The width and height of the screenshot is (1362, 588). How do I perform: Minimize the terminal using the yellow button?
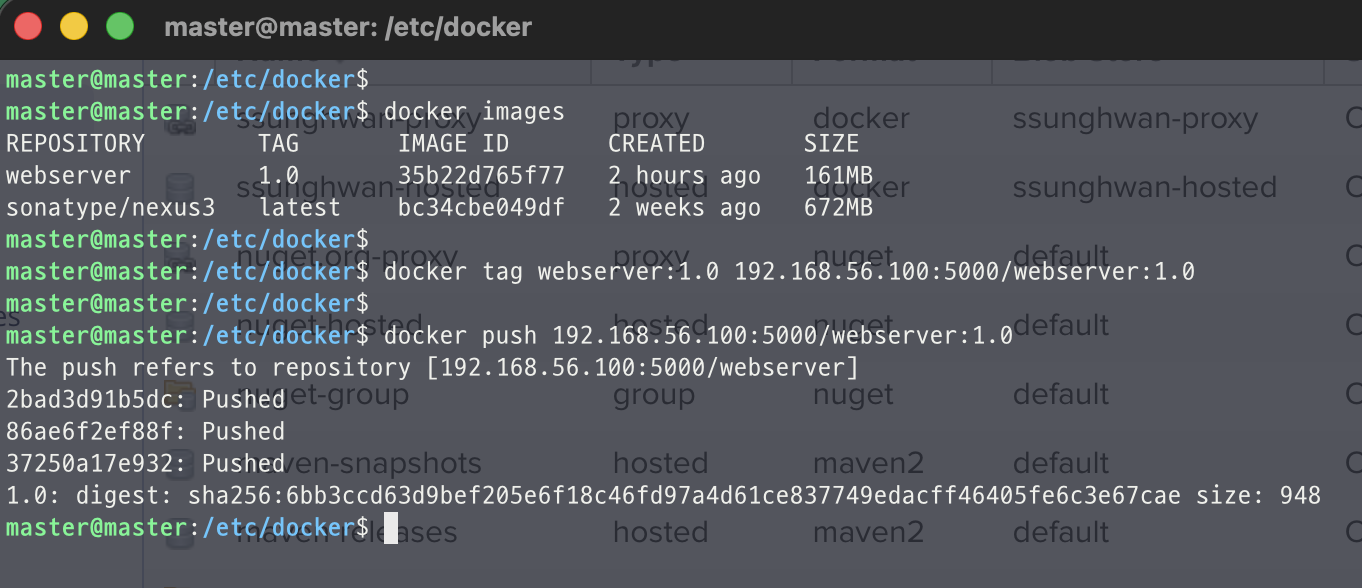click(x=74, y=26)
